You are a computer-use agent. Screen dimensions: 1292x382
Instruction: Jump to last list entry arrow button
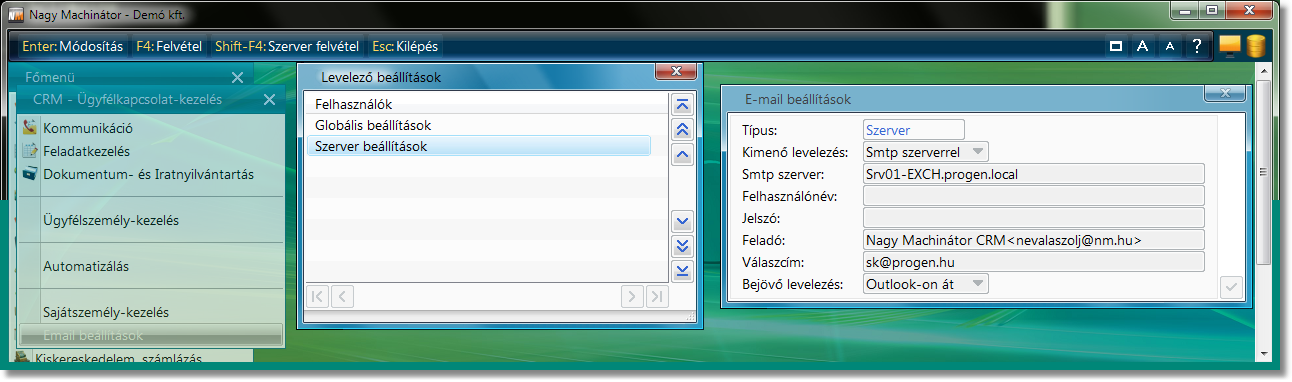click(683, 271)
